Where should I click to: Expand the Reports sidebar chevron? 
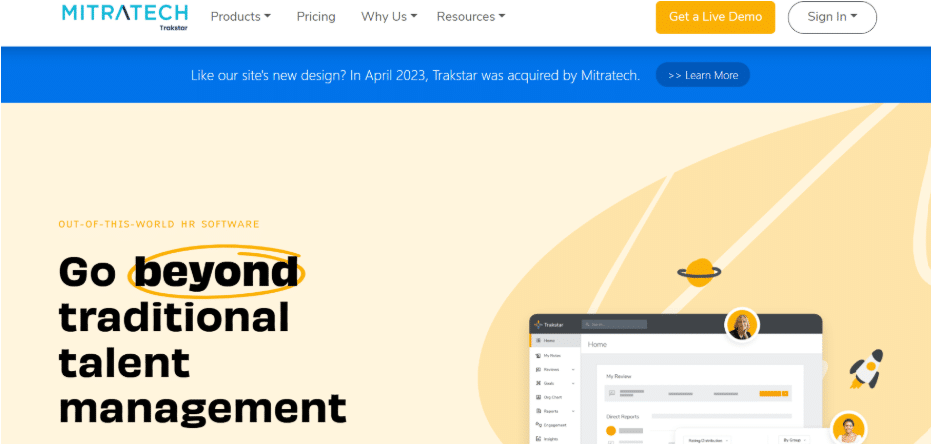[x=573, y=411]
